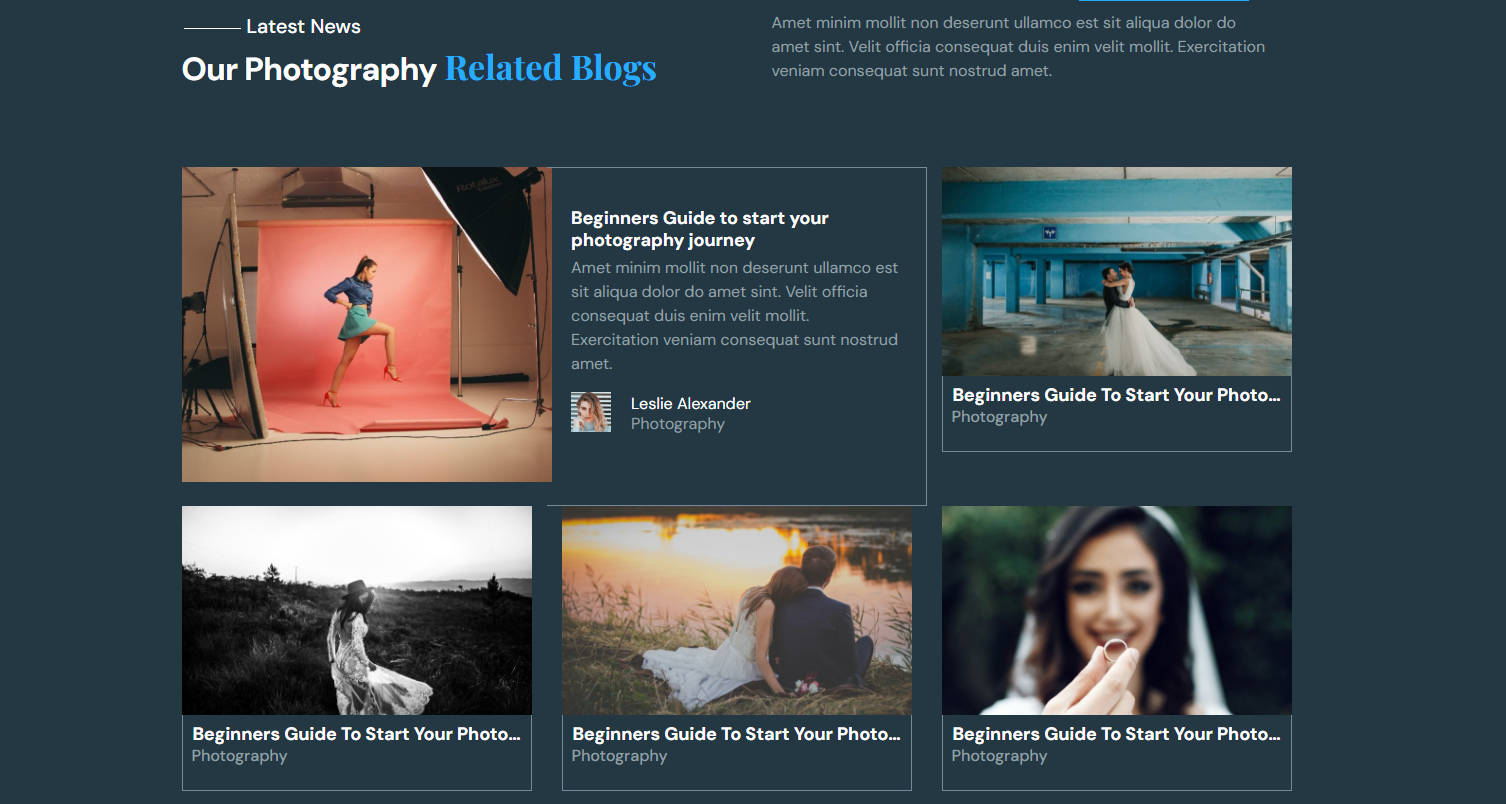The width and height of the screenshot is (1506, 804).
Task: Click the blue 'Related Blogs' heading text
Action: click(x=550, y=68)
